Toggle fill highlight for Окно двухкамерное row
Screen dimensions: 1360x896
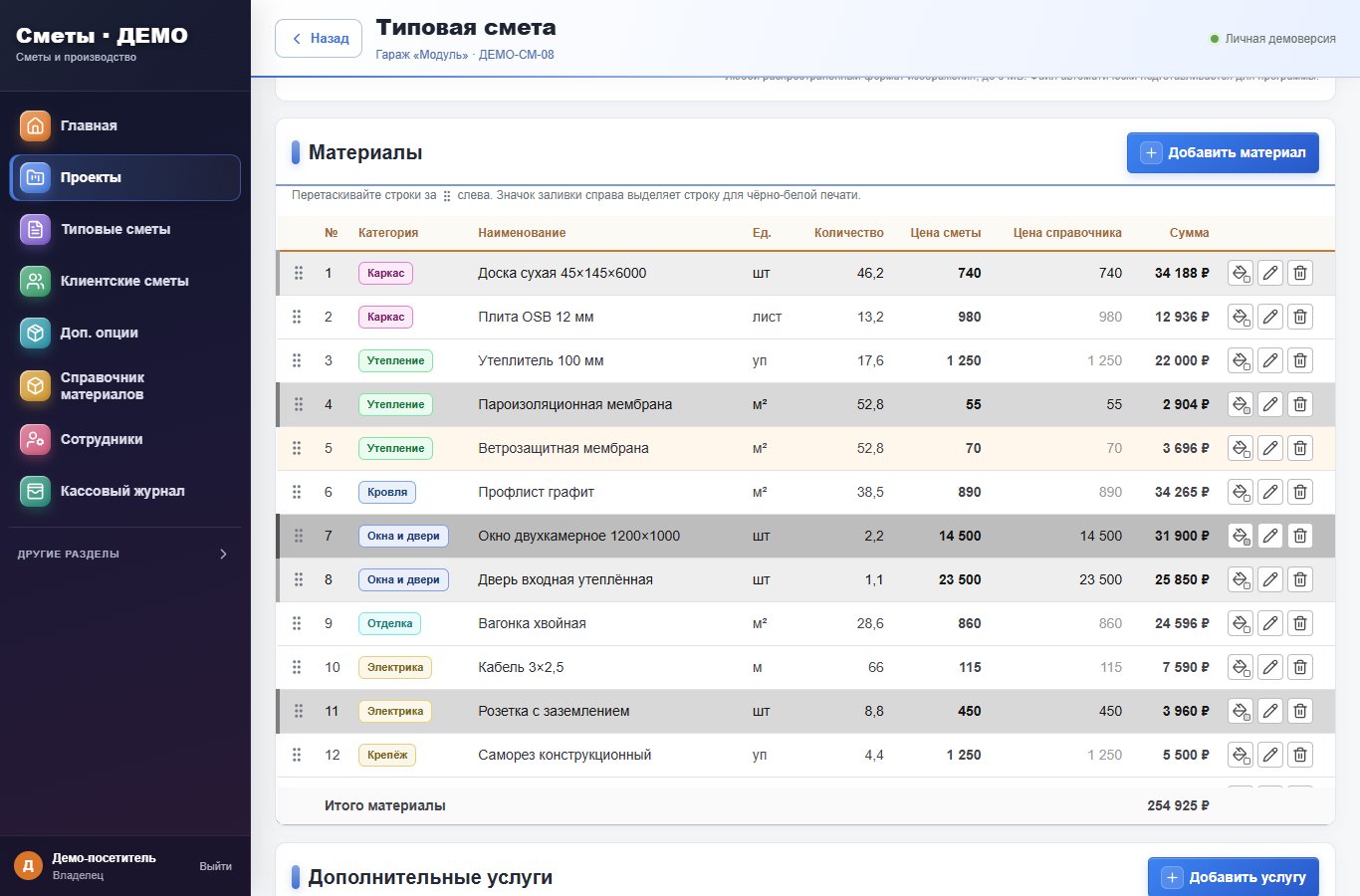(1241, 536)
